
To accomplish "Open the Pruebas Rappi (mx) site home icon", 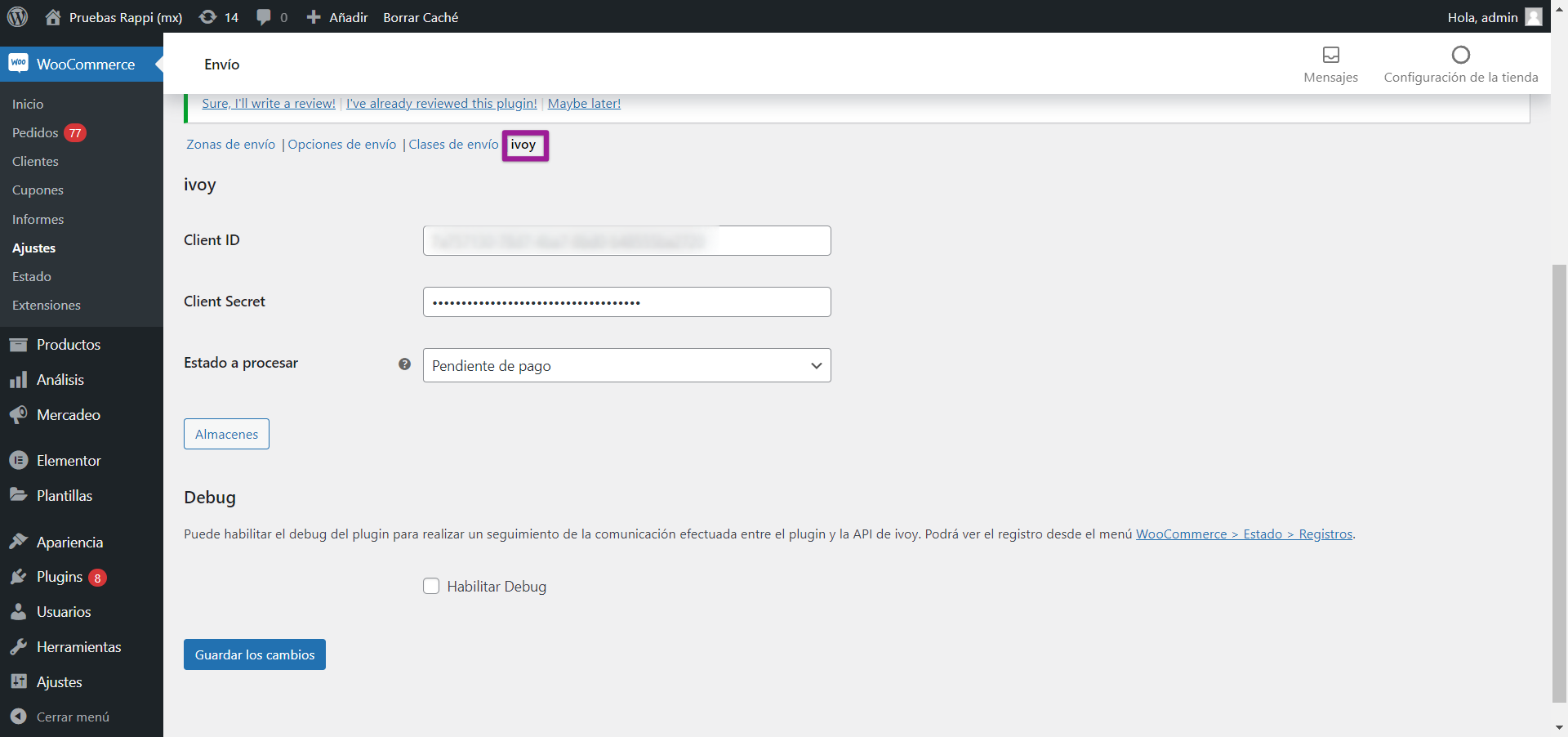I will click(x=53, y=17).
